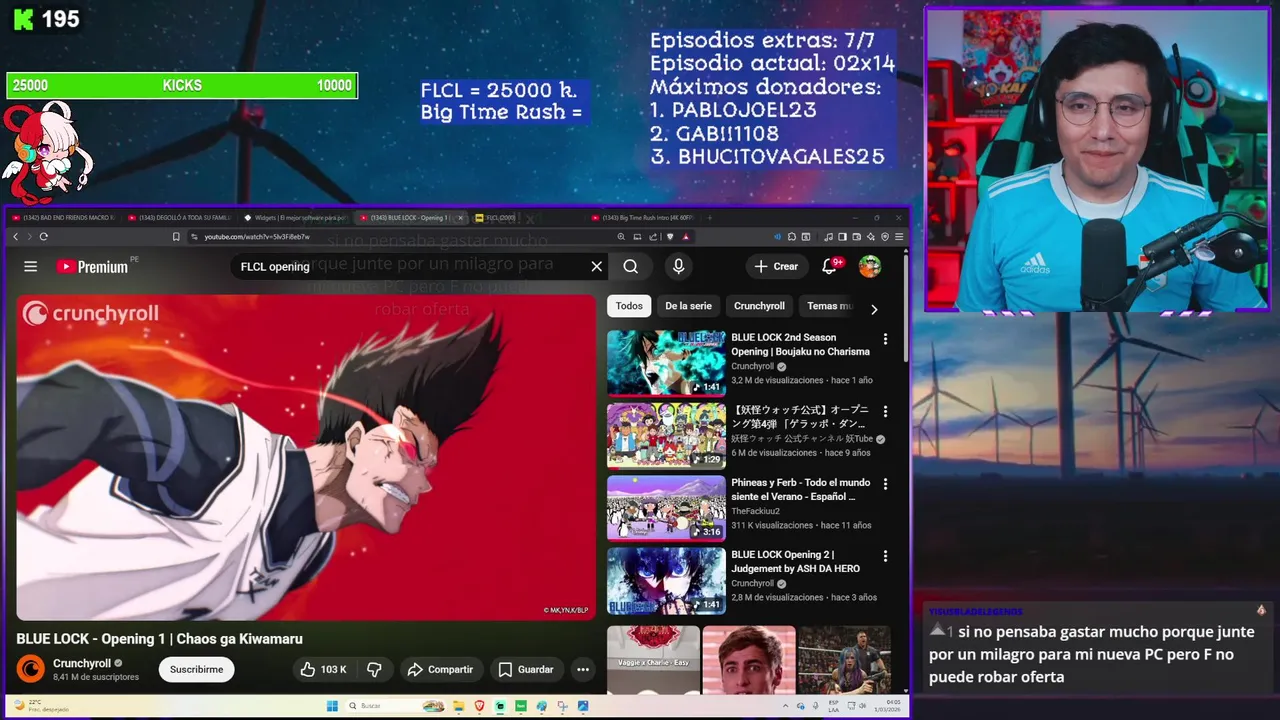Click the Compartir share button
The image size is (1280, 720).
pyautogui.click(x=440, y=669)
